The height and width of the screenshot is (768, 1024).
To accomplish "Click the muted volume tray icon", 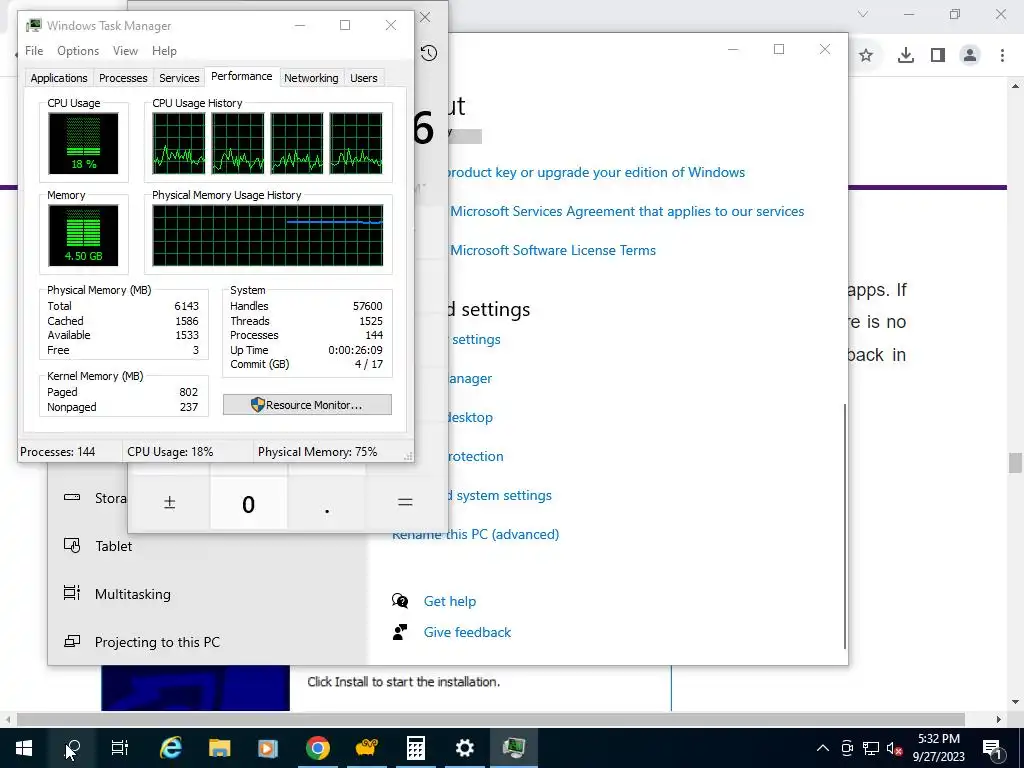I will tap(894, 748).
